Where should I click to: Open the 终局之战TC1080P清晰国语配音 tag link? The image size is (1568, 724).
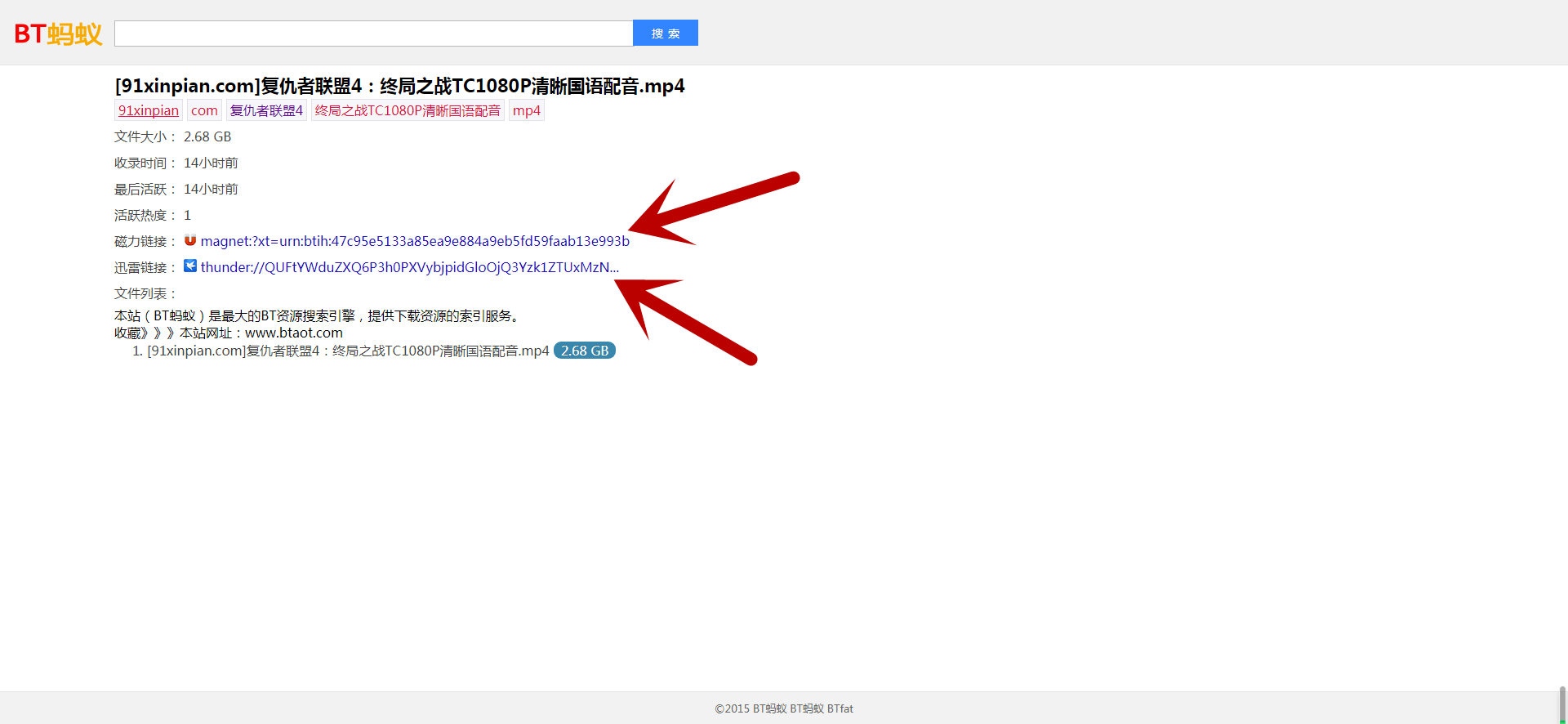(x=408, y=110)
